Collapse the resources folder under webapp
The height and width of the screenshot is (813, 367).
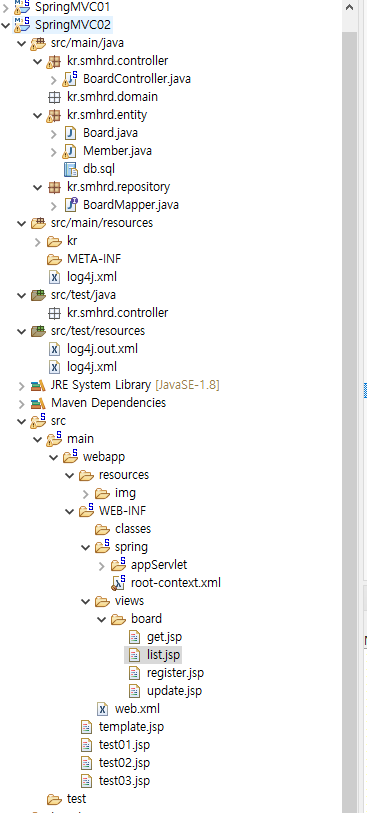70,474
